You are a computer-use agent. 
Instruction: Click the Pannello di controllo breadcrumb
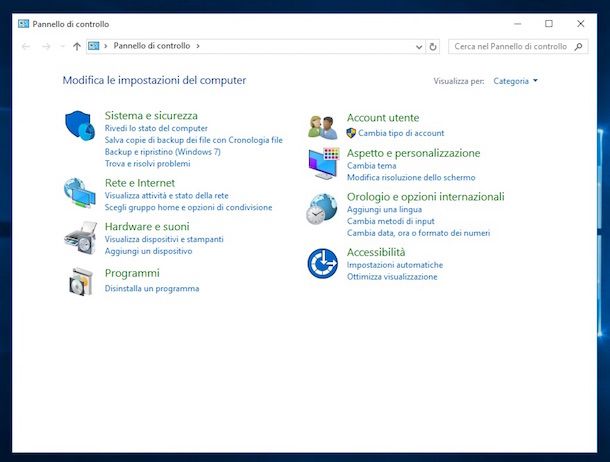(x=152, y=46)
